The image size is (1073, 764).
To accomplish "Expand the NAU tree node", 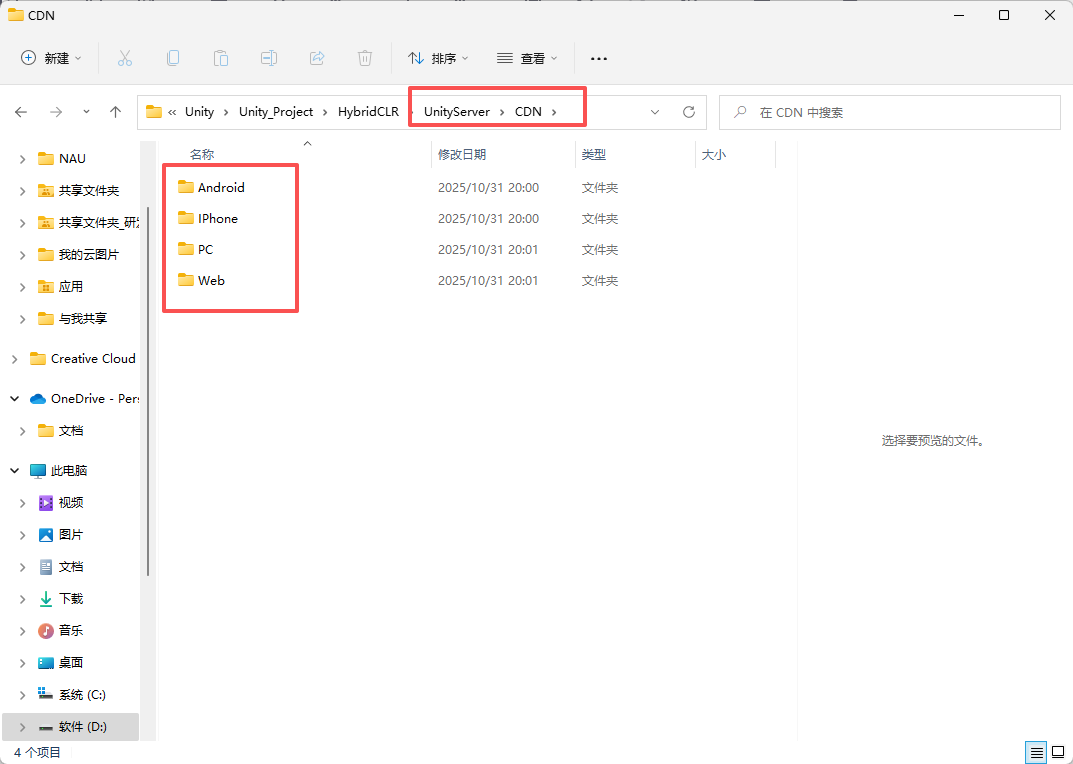I will click(x=23, y=159).
